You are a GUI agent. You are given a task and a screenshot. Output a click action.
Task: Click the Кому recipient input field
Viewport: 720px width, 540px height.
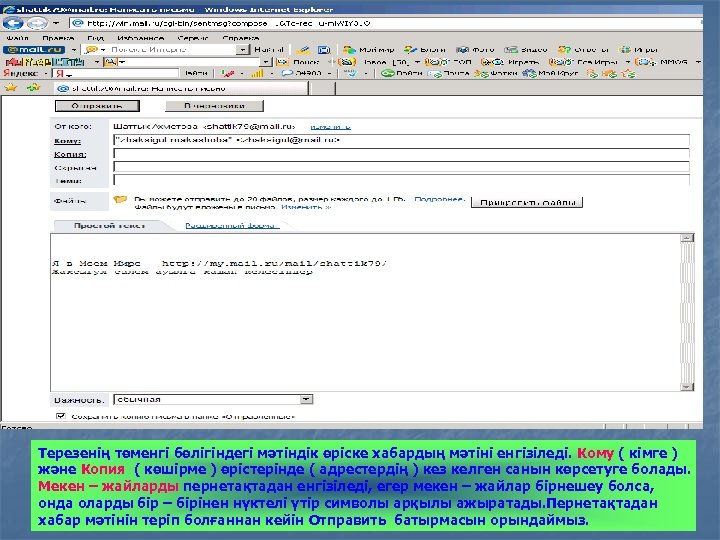[401, 140]
